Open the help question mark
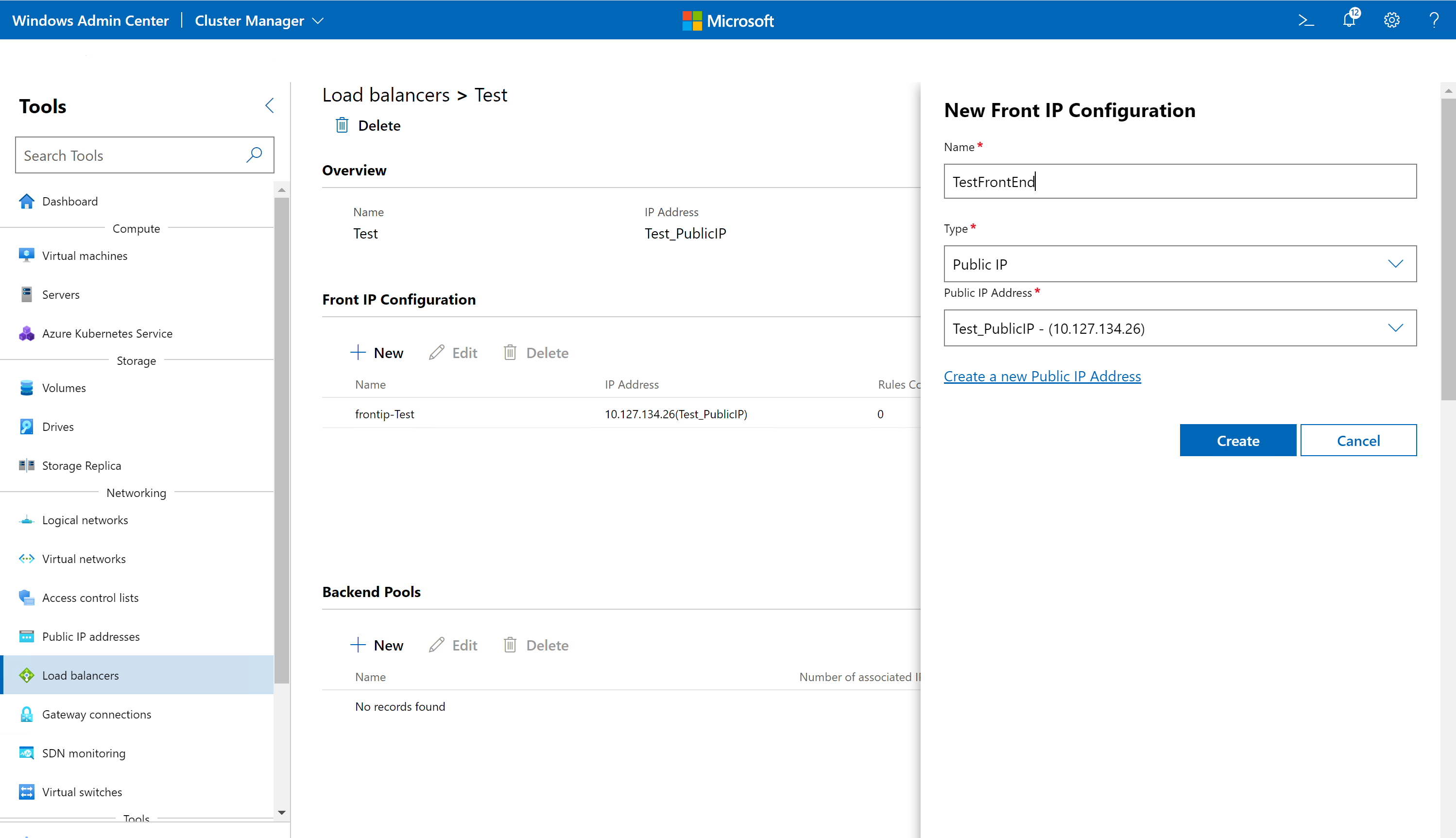This screenshot has height=838, width=1456. pos(1434,21)
